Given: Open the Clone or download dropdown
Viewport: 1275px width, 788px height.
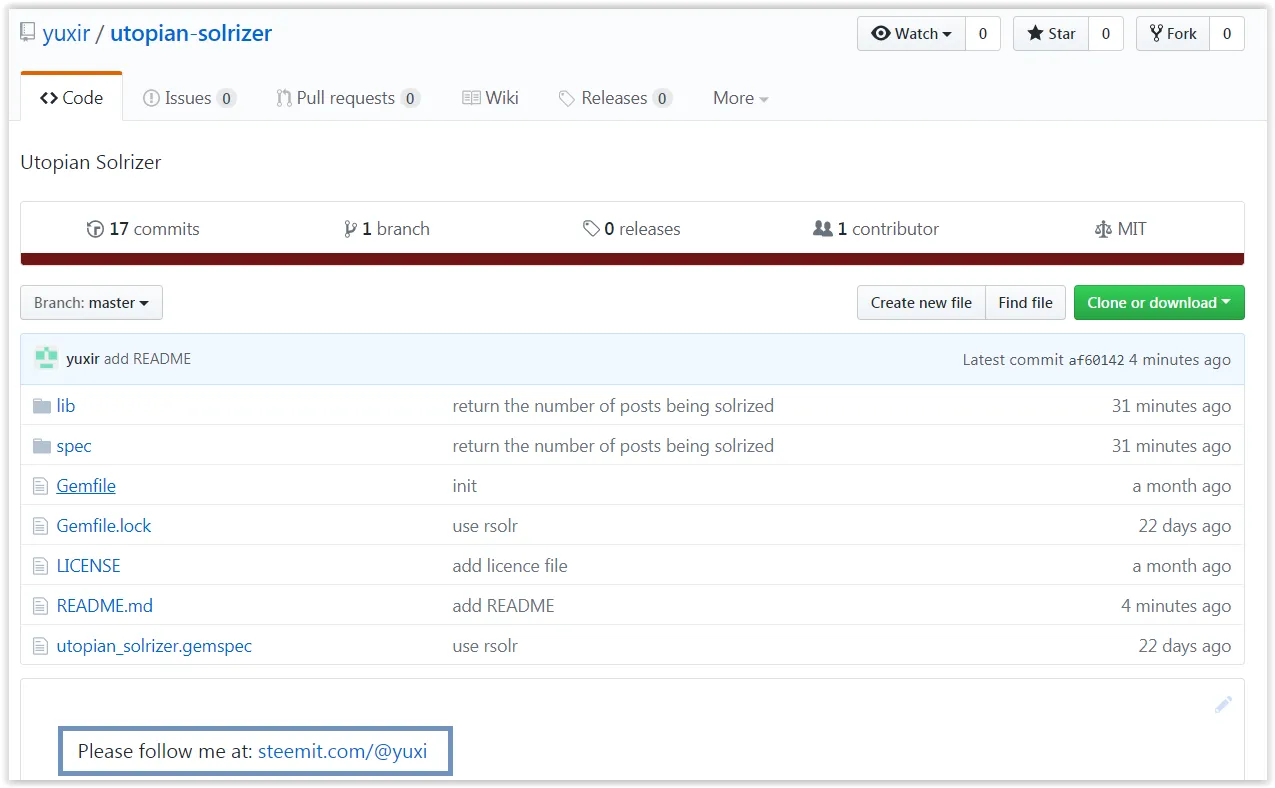Looking at the screenshot, I should tap(1159, 303).
